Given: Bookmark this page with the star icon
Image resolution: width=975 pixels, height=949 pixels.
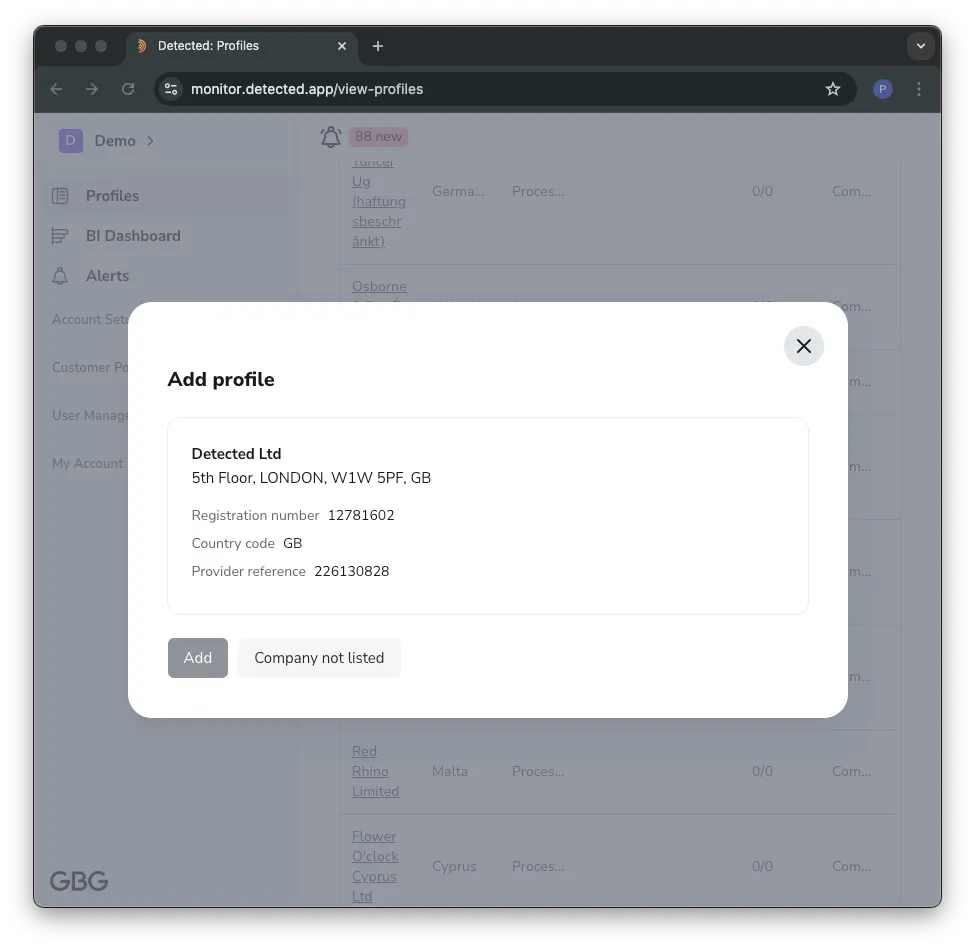Looking at the screenshot, I should [833, 89].
